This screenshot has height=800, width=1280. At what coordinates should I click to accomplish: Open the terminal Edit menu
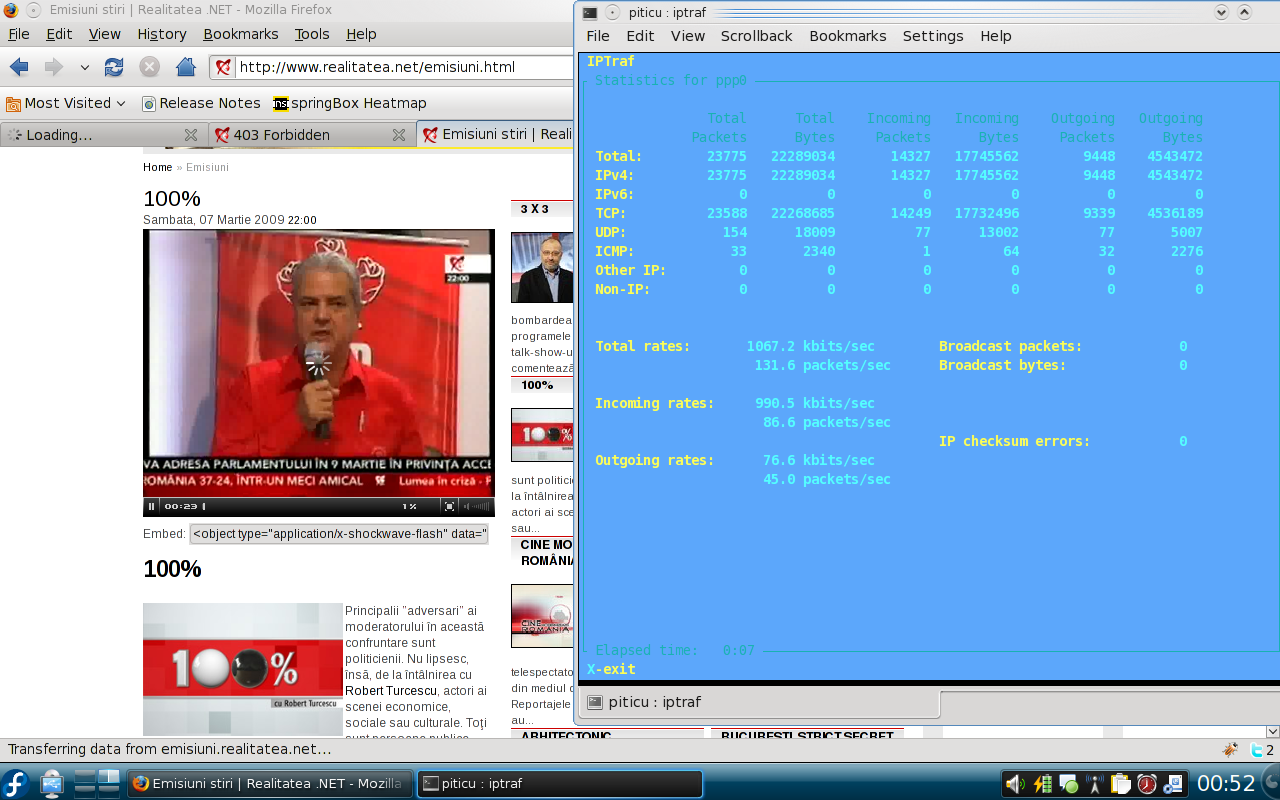640,36
